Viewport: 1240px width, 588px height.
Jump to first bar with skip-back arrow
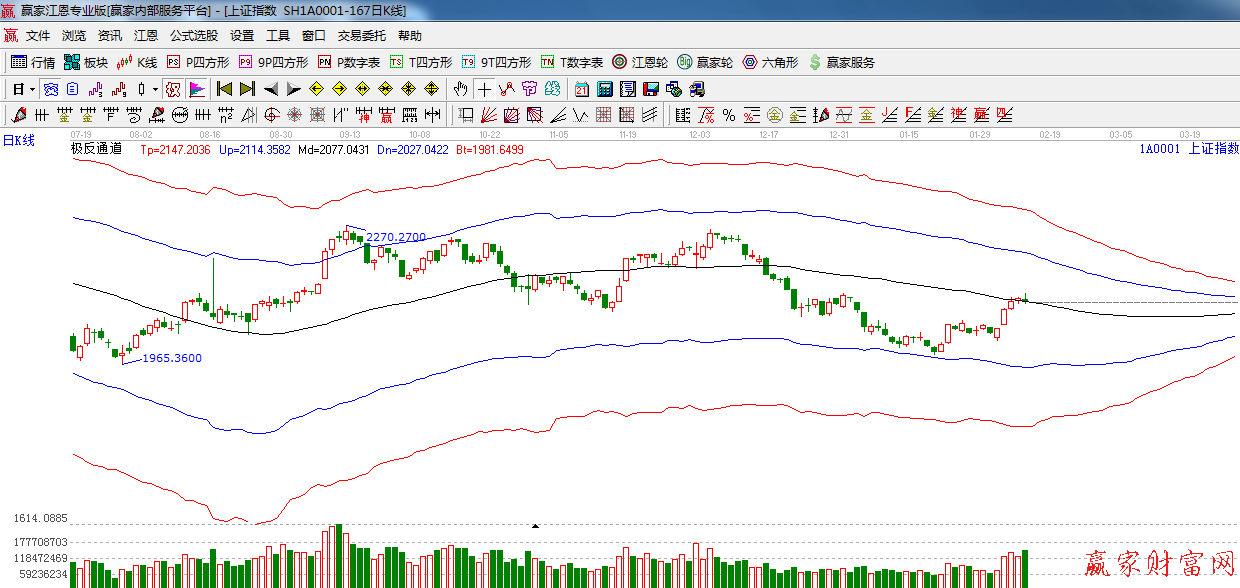tap(225, 89)
